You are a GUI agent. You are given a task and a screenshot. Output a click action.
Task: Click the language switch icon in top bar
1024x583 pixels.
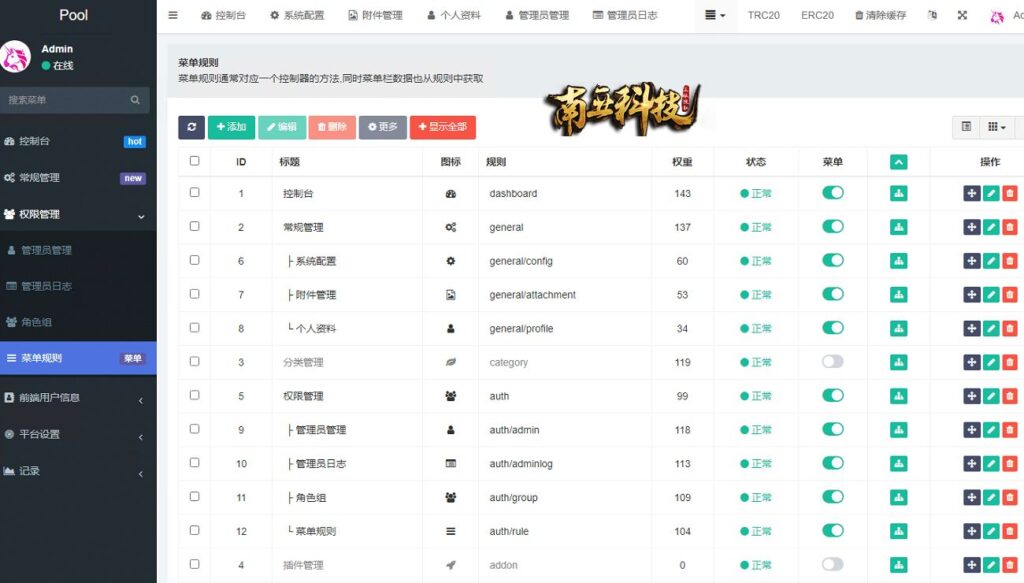click(932, 15)
